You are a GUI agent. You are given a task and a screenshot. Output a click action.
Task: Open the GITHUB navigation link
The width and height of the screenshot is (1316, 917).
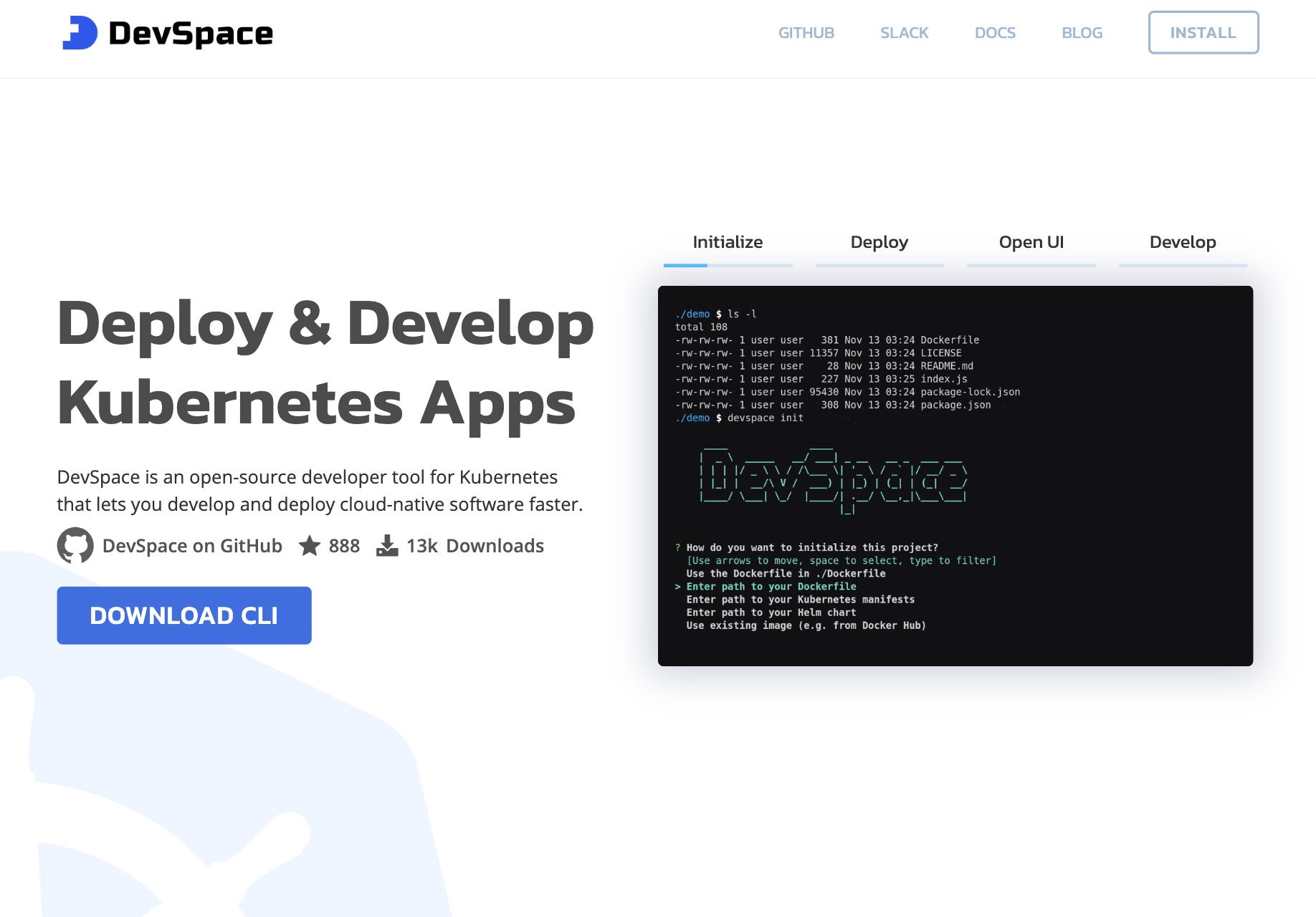[806, 33]
